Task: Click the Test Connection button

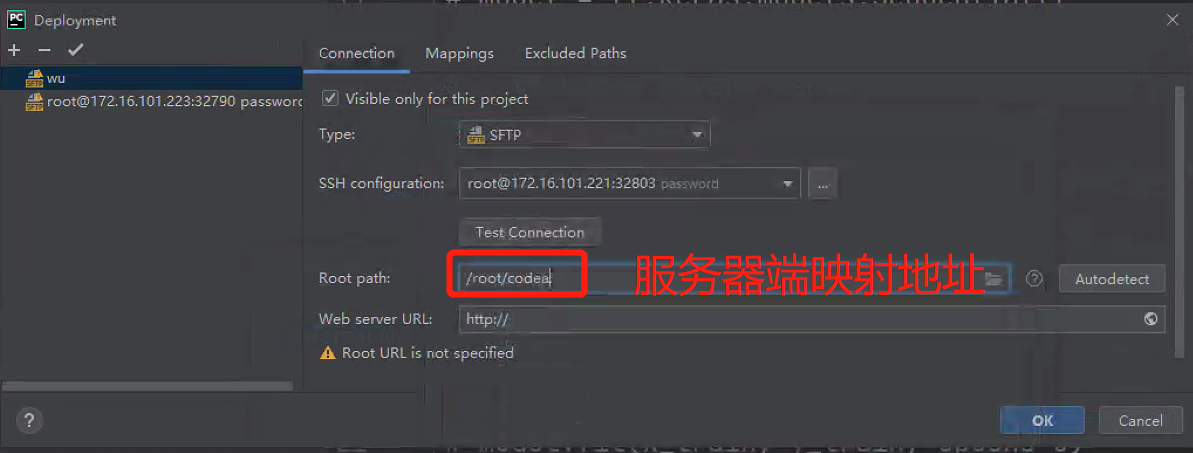Action: 530,232
